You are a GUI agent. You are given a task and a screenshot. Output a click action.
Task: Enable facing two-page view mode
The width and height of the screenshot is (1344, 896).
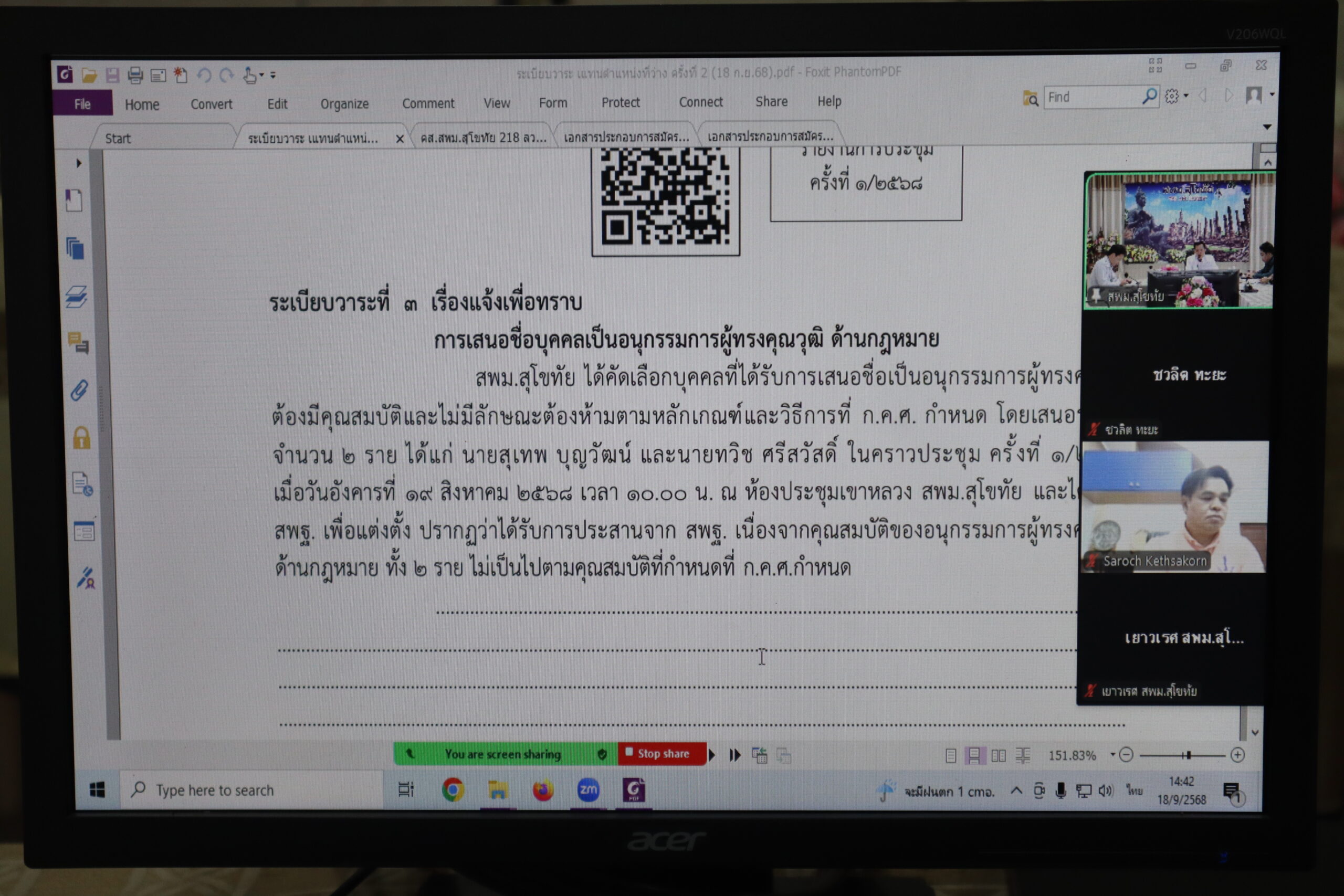pos(998,755)
